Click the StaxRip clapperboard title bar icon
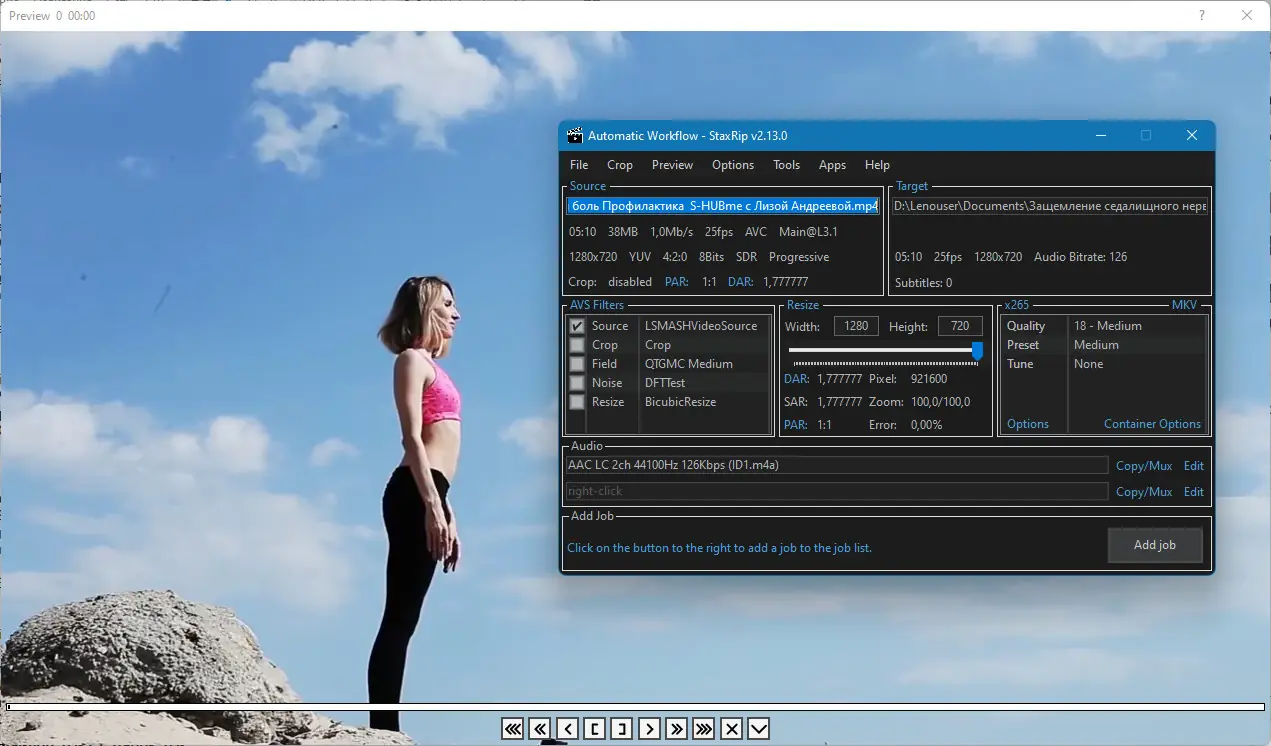 575,136
